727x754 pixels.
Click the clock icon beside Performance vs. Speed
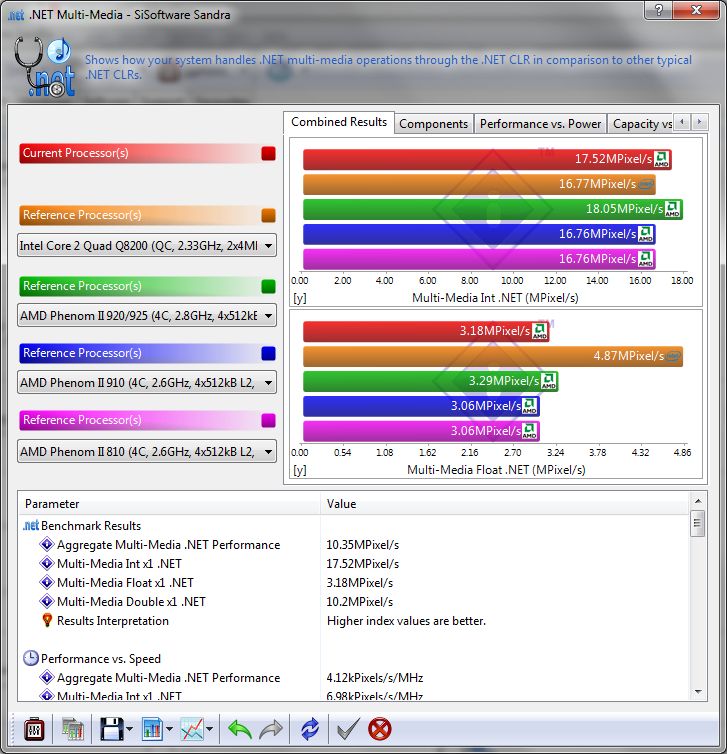point(31,658)
